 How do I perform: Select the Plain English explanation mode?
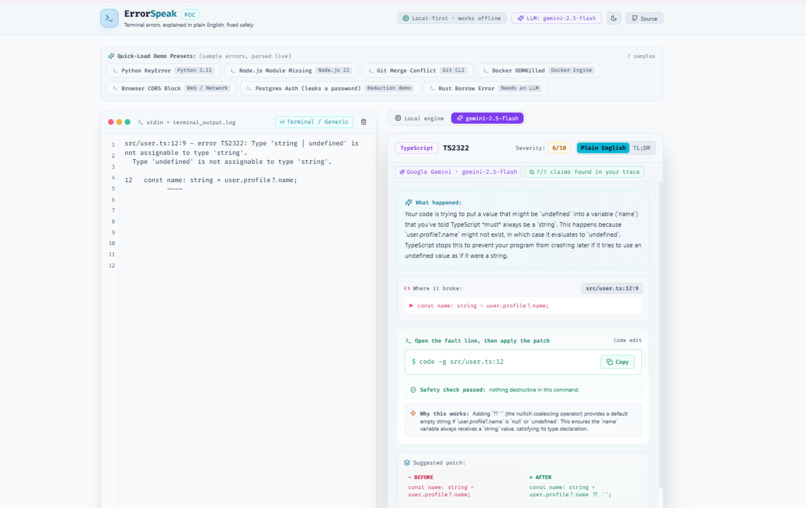[603, 148]
